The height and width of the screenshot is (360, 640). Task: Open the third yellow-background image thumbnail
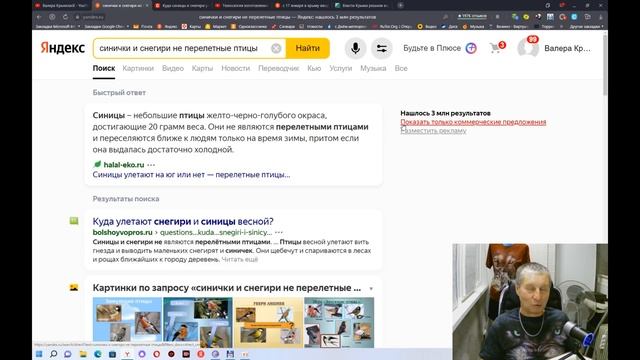(x=269, y=322)
